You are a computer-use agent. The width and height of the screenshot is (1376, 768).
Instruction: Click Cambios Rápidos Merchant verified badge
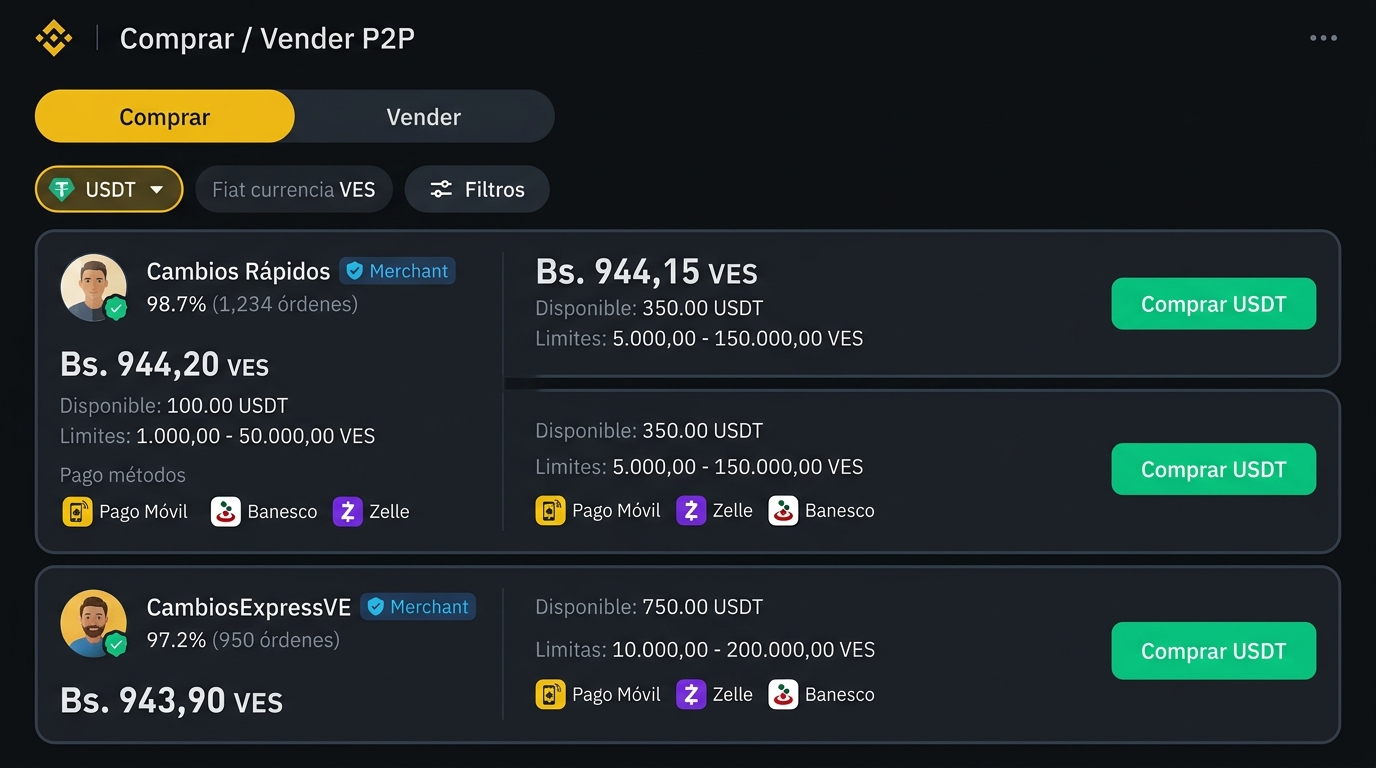[397, 271]
